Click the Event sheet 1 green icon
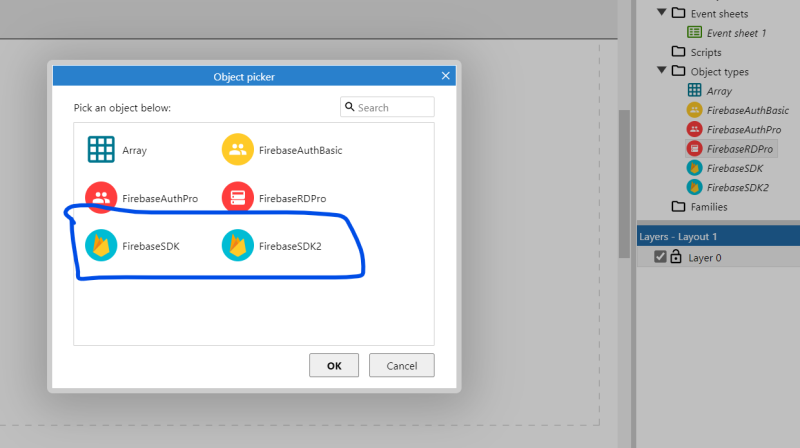Screen dimensions: 800x448 pos(694,32)
